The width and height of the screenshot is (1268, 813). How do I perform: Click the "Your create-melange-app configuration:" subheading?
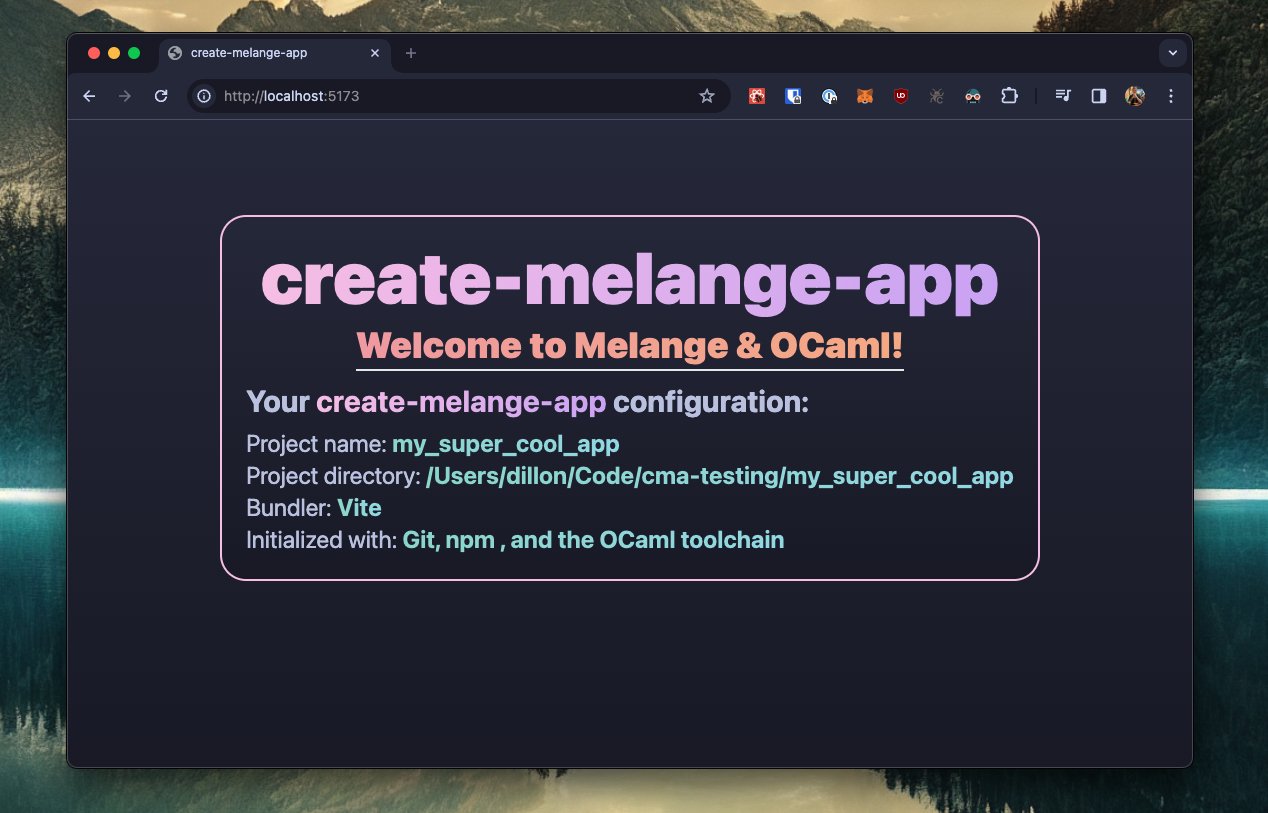click(x=527, y=402)
